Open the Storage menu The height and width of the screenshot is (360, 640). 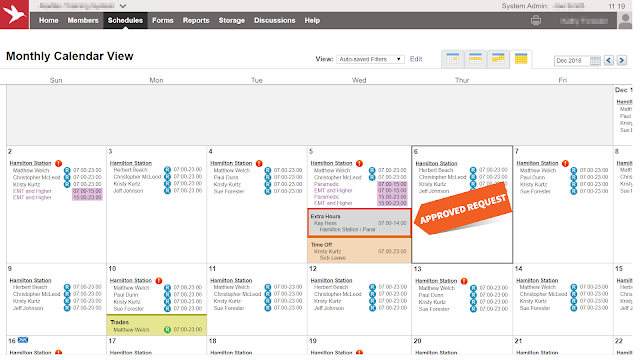(231, 20)
